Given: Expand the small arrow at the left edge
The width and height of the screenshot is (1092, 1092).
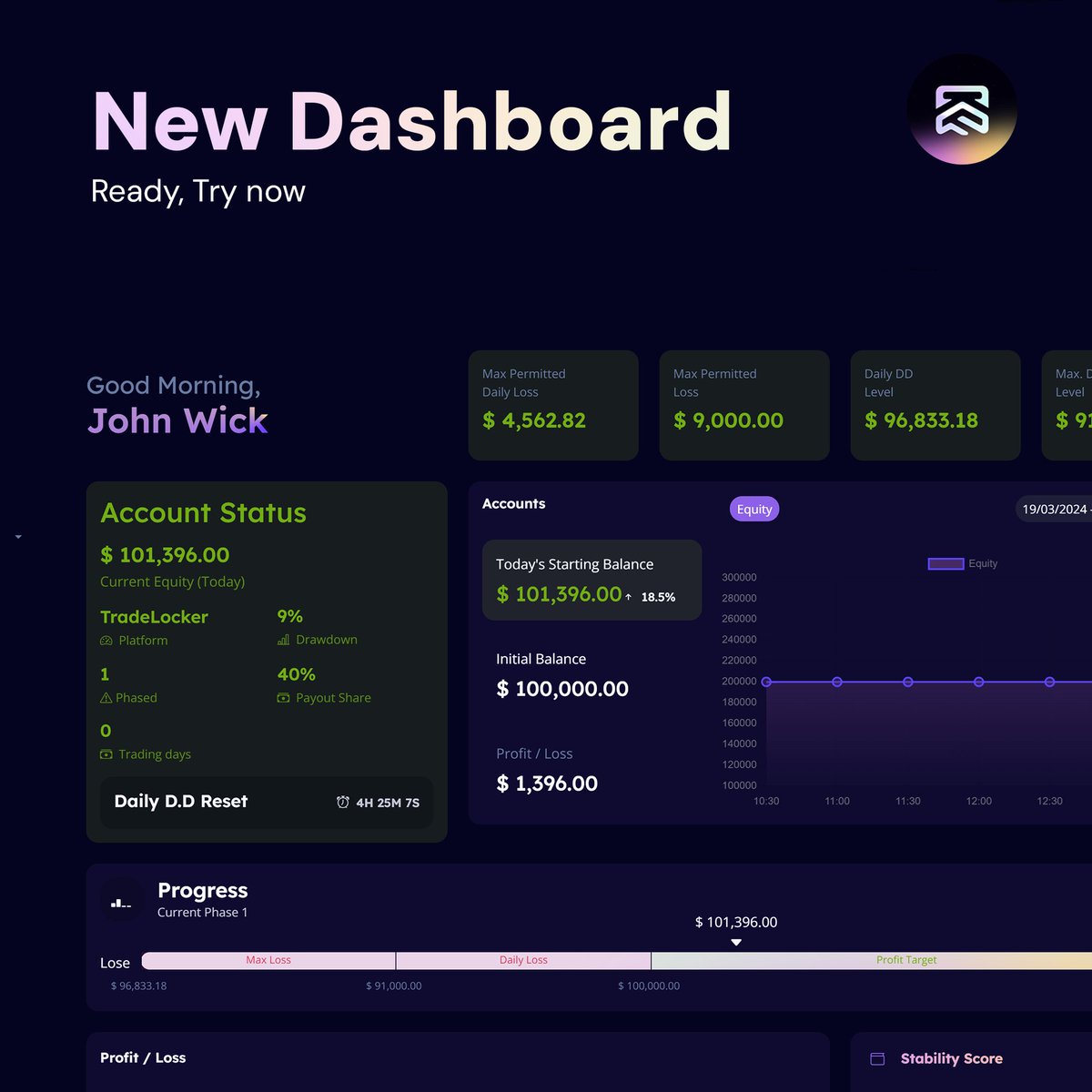Looking at the screenshot, I should coord(18,537).
